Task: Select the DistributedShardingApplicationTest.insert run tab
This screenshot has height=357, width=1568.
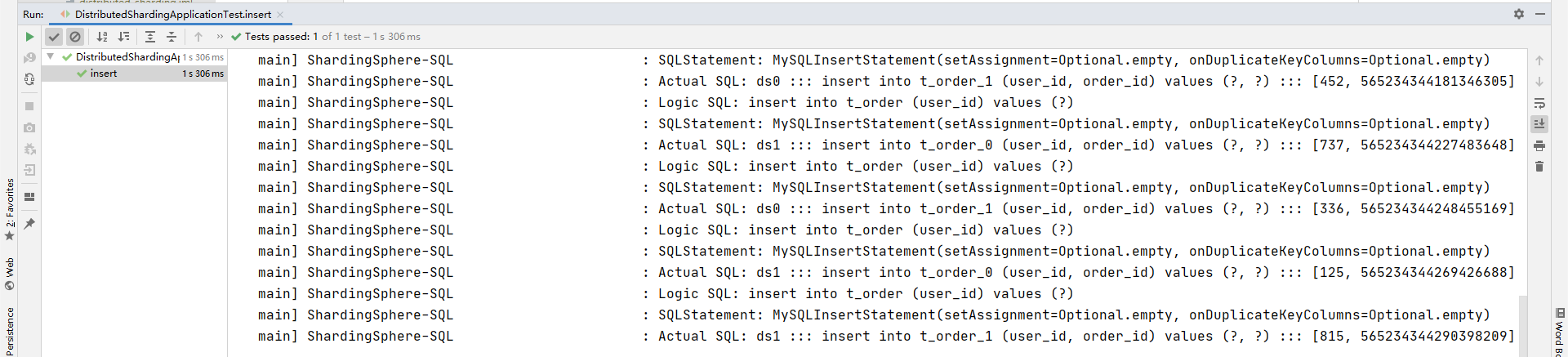Action: pyautogui.click(x=172, y=14)
